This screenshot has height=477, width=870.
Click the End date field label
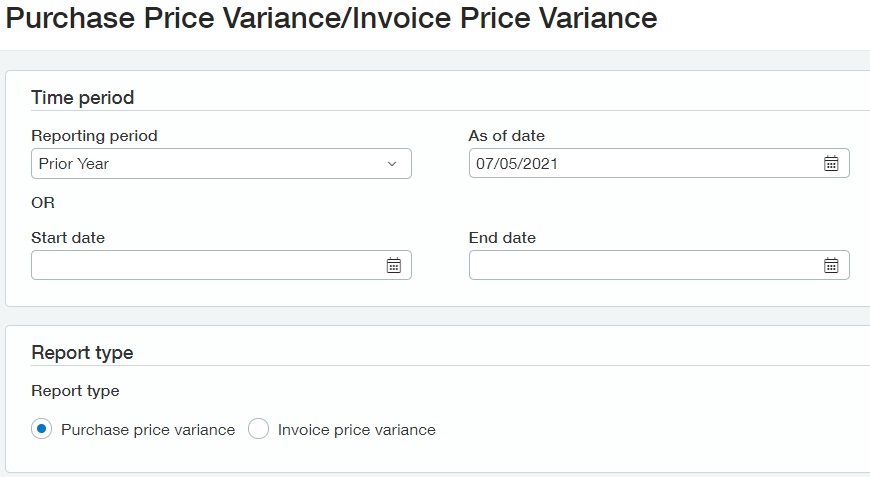click(x=502, y=238)
